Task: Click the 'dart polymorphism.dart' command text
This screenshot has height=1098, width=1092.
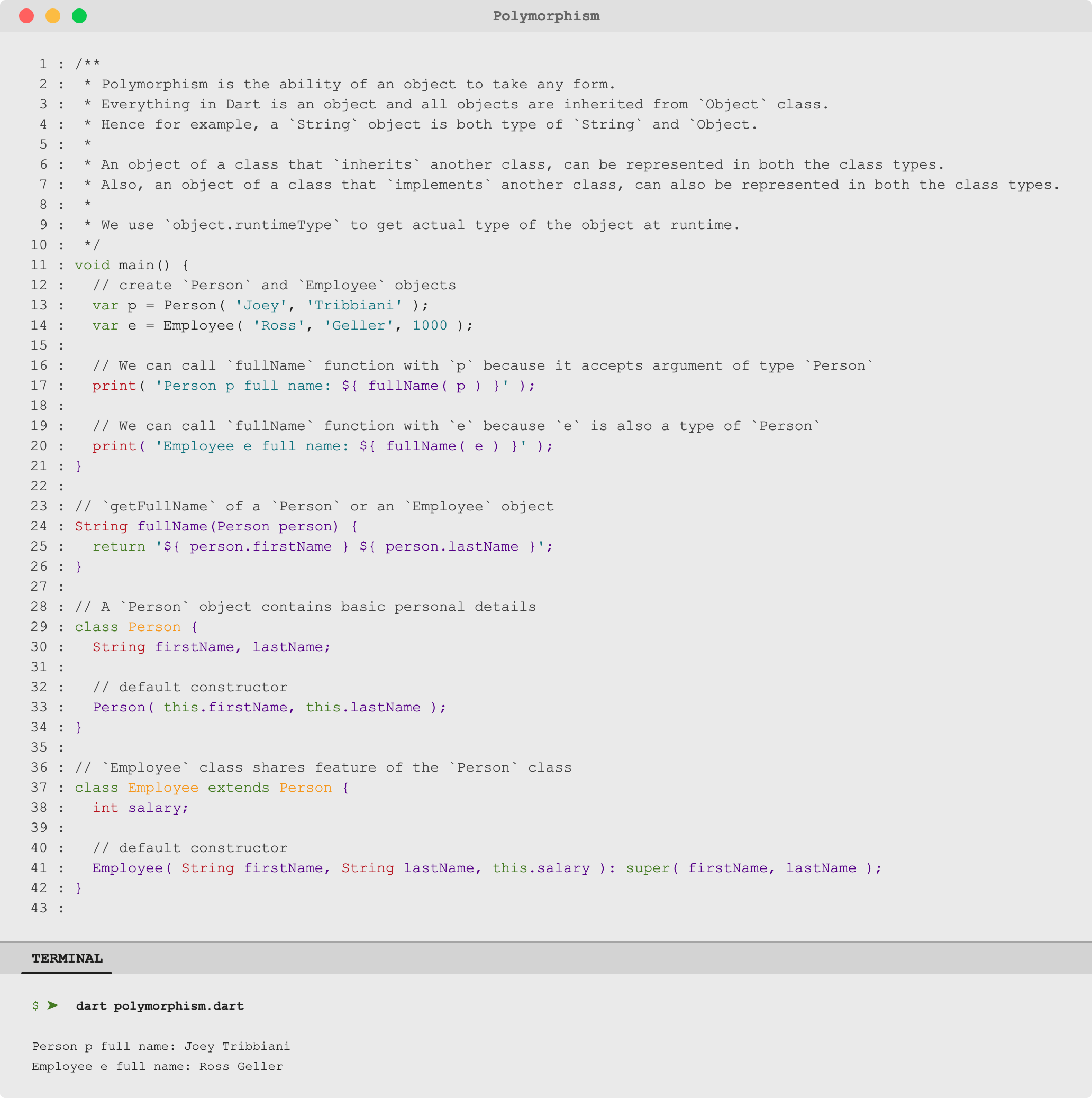Action: (x=160, y=1006)
